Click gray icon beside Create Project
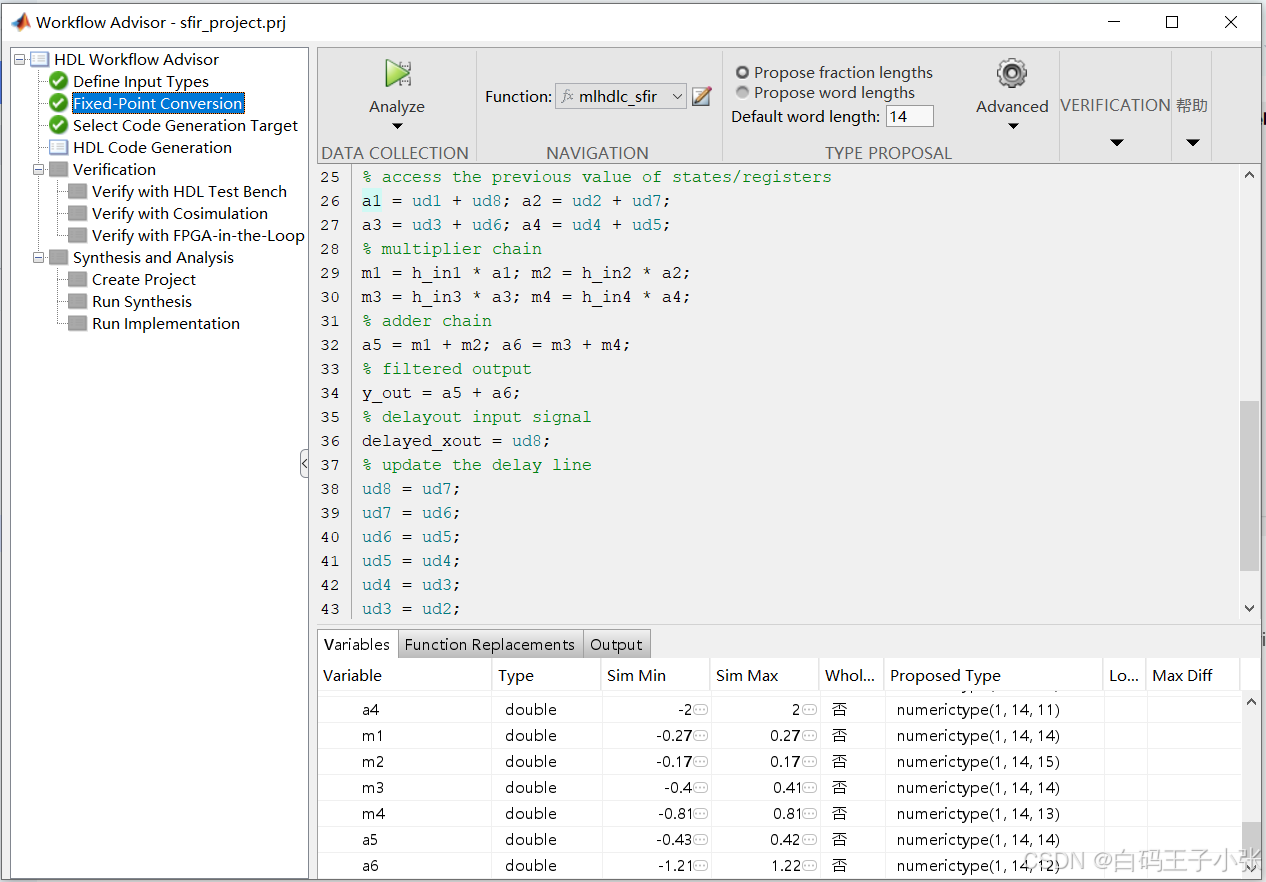 pyautogui.click(x=77, y=279)
